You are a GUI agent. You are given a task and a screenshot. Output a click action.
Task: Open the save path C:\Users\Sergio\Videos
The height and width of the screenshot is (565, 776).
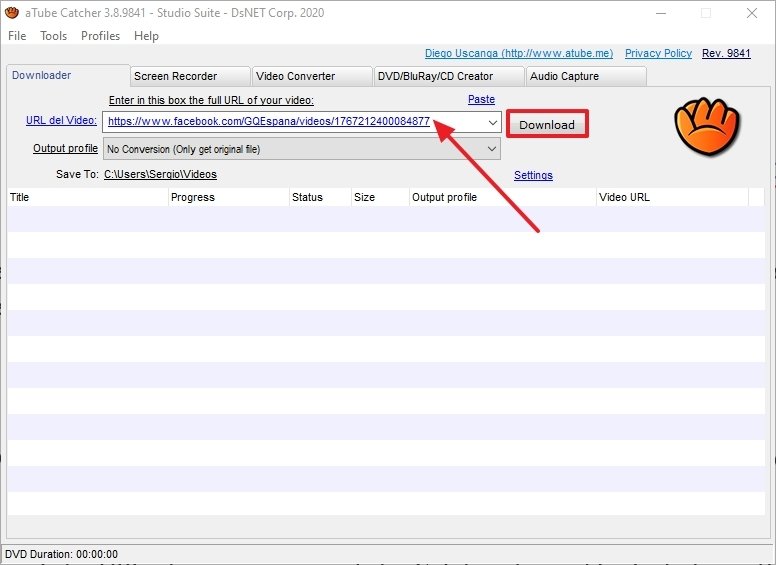click(160, 174)
